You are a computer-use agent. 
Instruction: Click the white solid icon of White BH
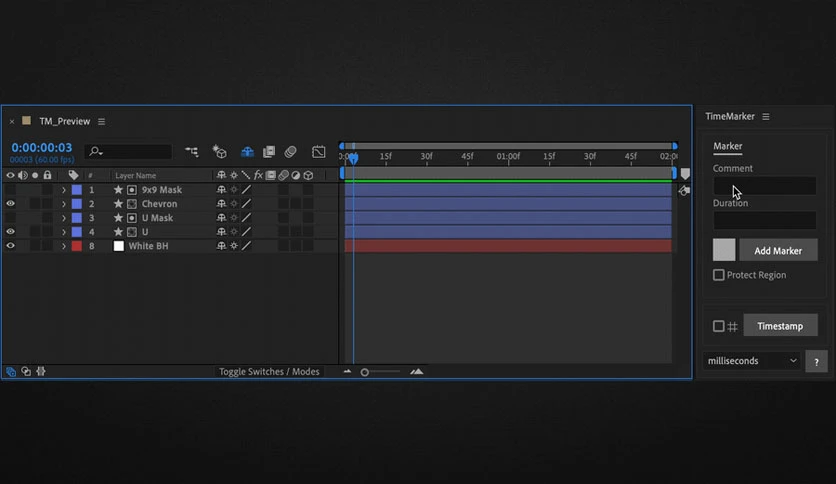pos(118,246)
